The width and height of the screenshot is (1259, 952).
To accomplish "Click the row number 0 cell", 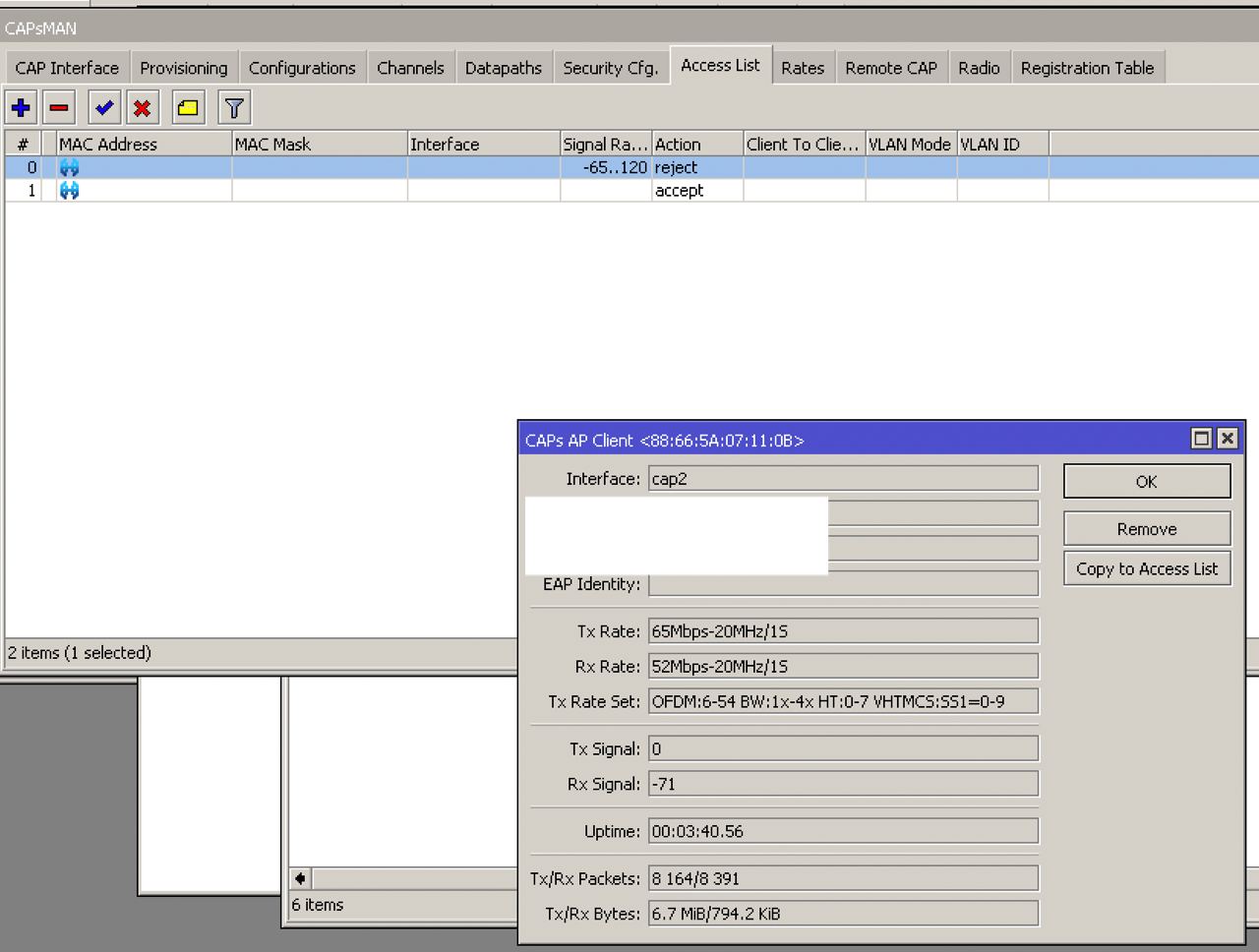I will [23, 167].
